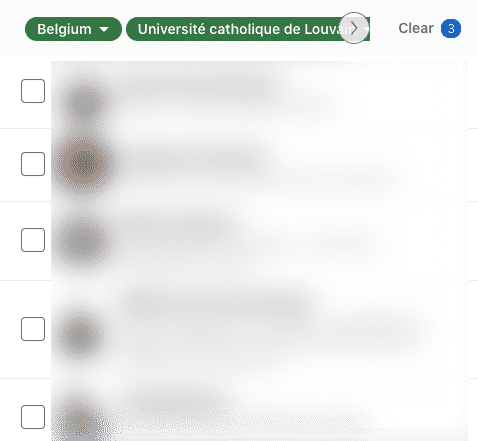Screen dimensions: 478x441
Task: Click the blue filter count badge
Action: [x=451, y=29]
